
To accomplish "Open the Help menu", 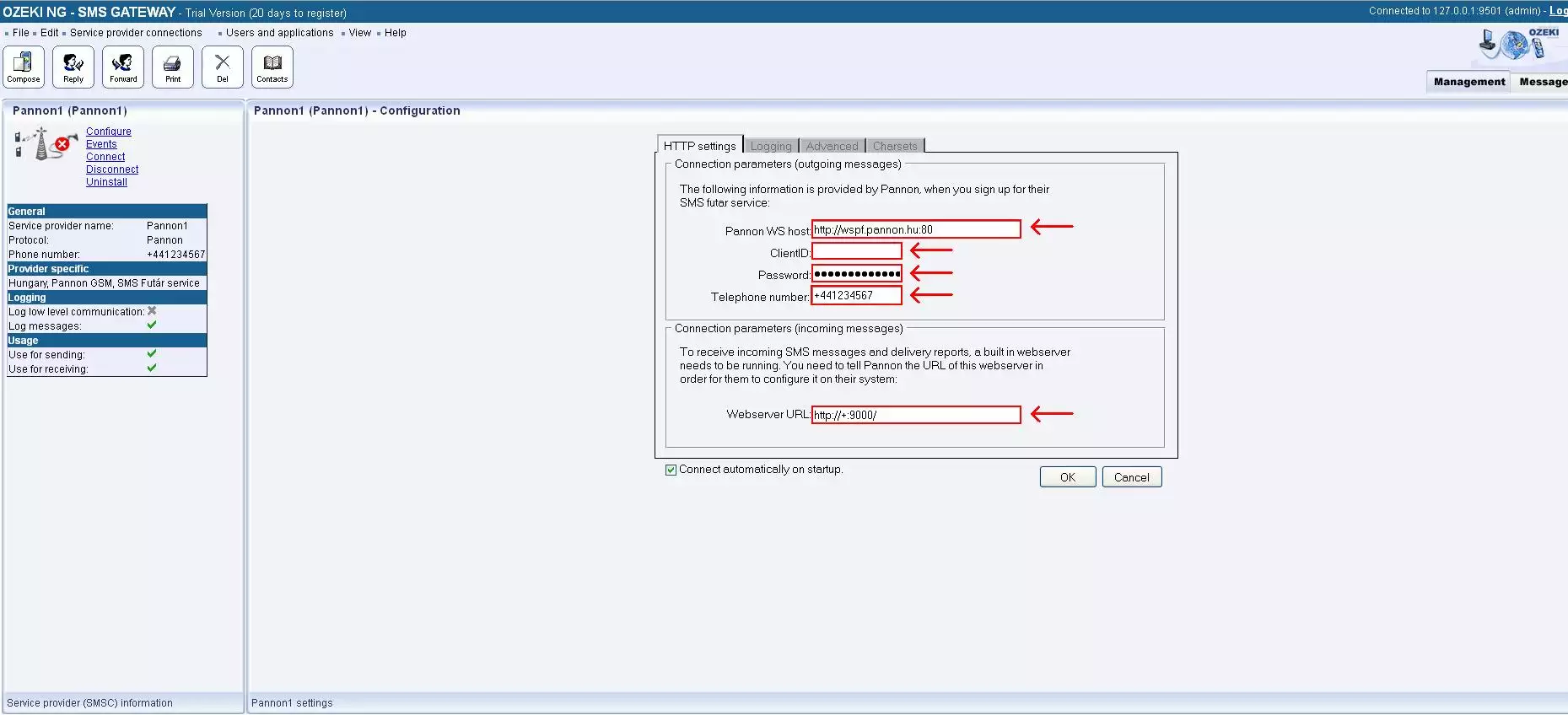I will (x=396, y=33).
